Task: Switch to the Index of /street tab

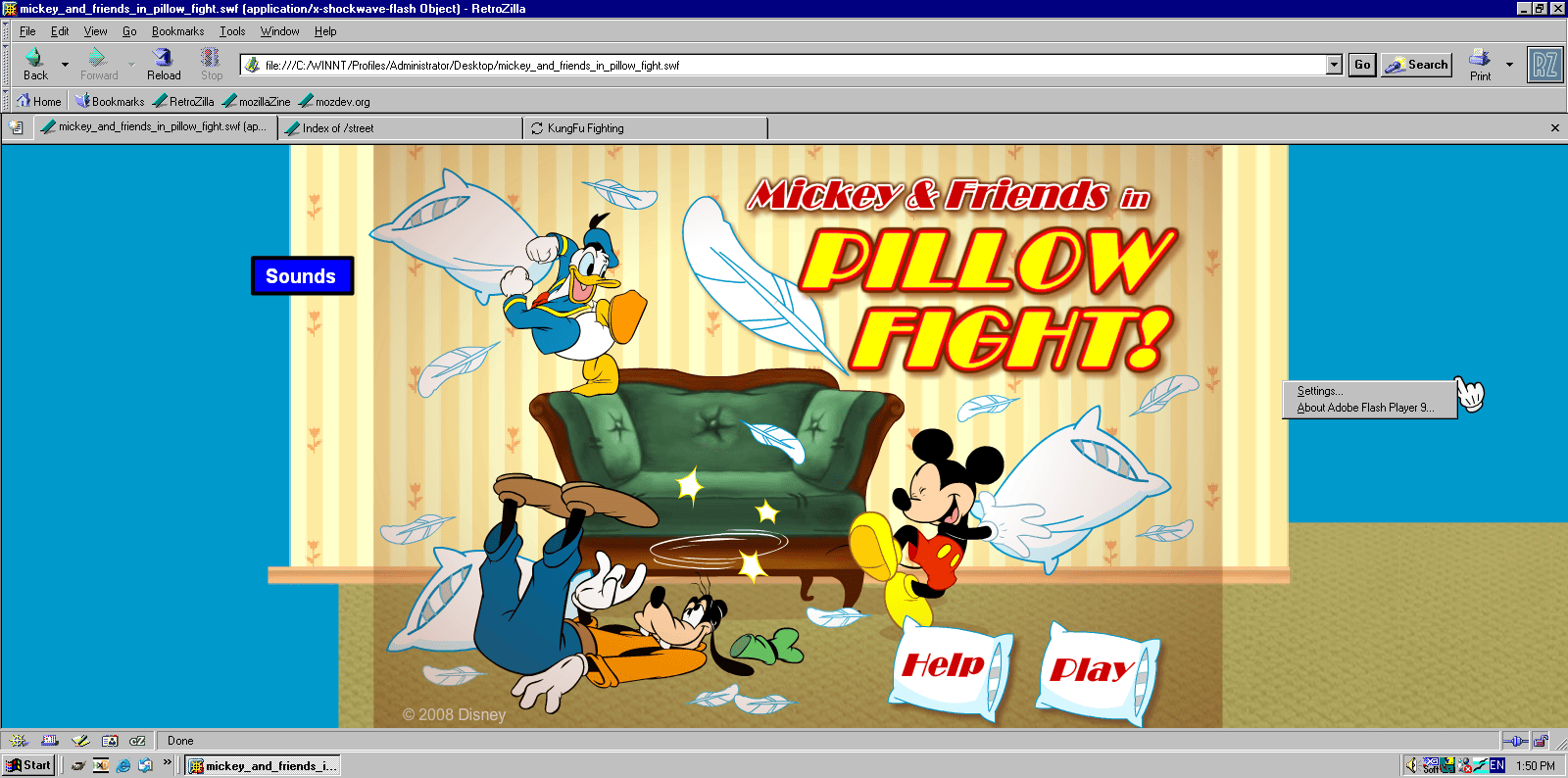Action: [x=400, y=128]
